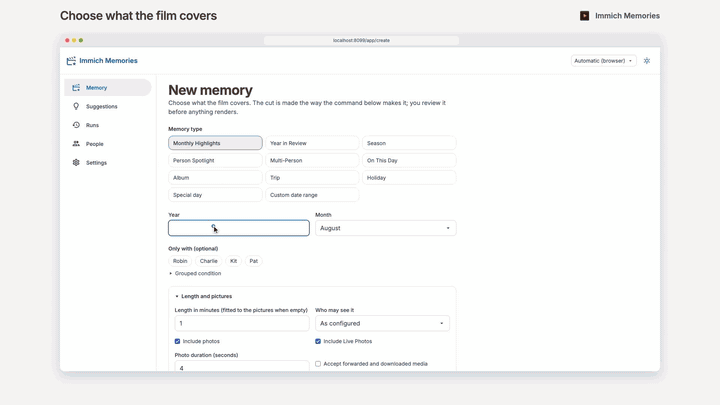Go to the Runs page
The height and width of the screenshot is (405, 720).
point(108,125)
